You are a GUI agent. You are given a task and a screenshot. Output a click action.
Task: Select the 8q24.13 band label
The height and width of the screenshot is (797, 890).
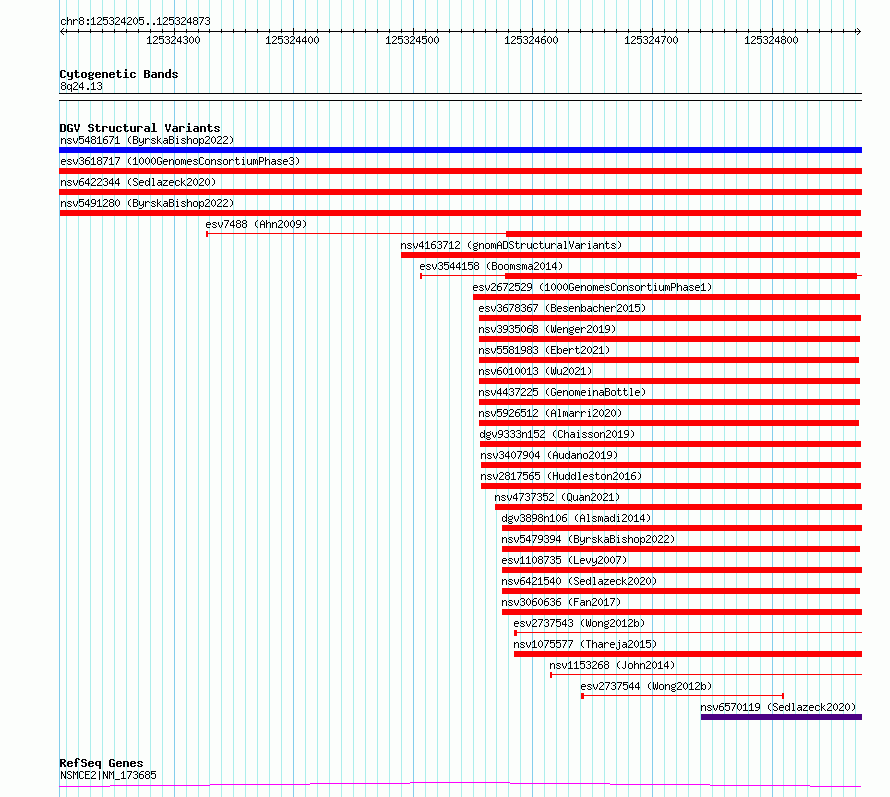click(81, 86)
